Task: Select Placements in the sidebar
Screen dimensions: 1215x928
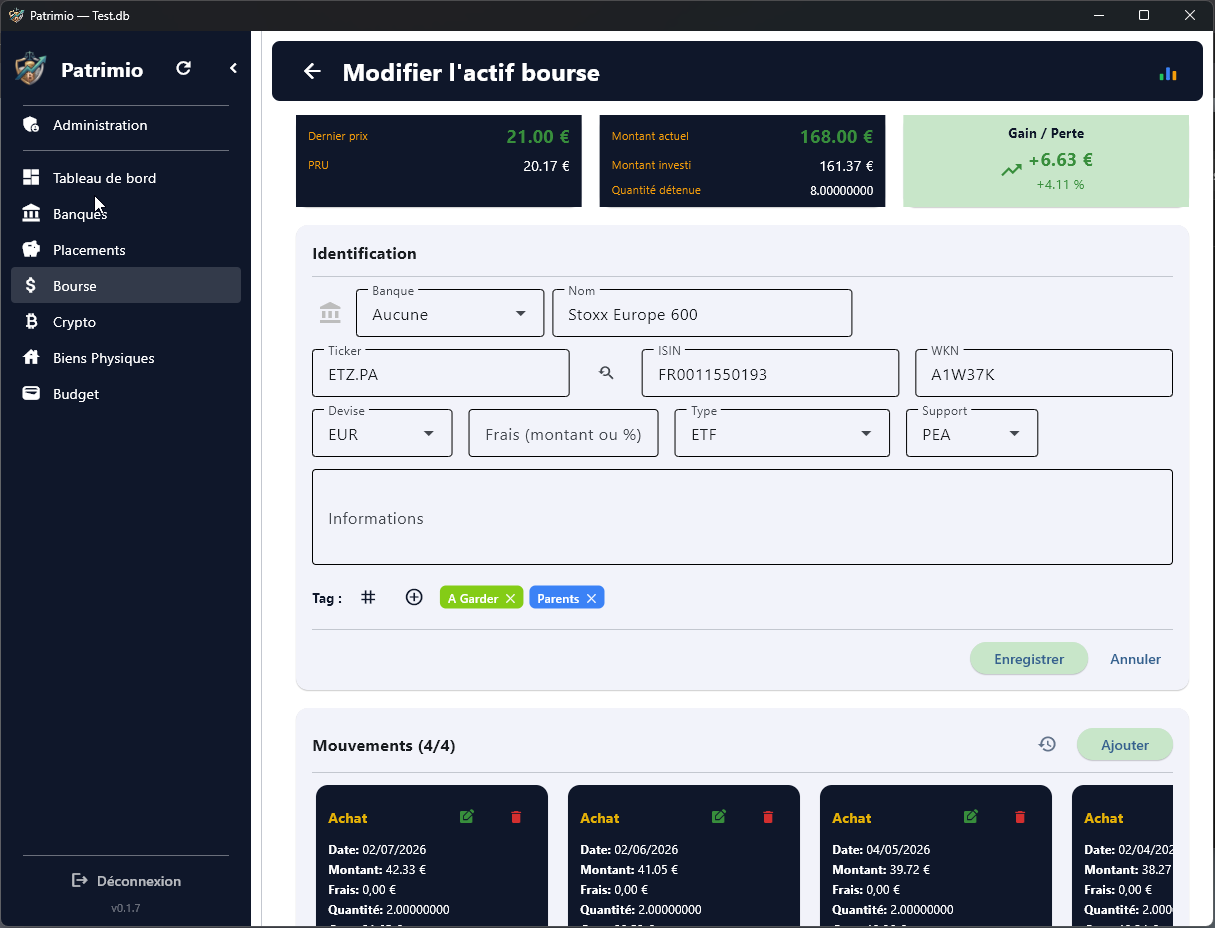Action: pyautogui.click(x=126, y=250)
